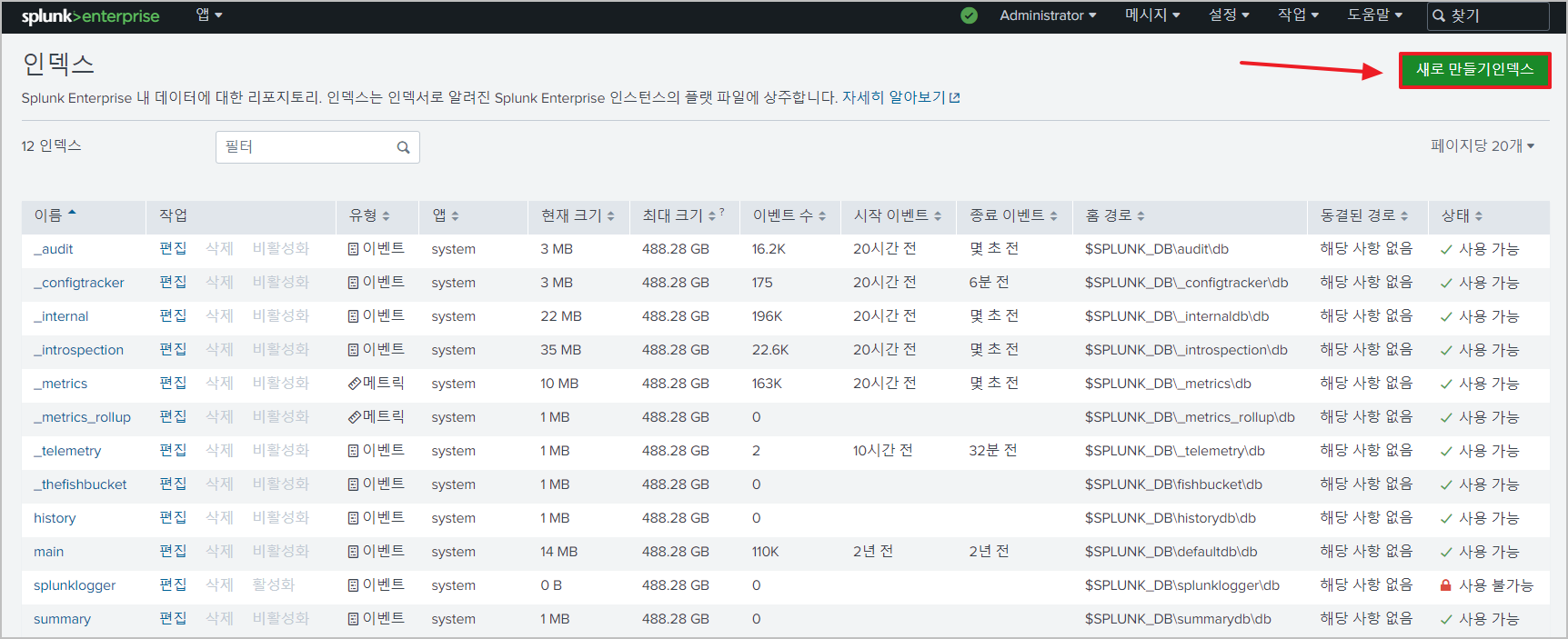Open the main index link

coord(49,552)
